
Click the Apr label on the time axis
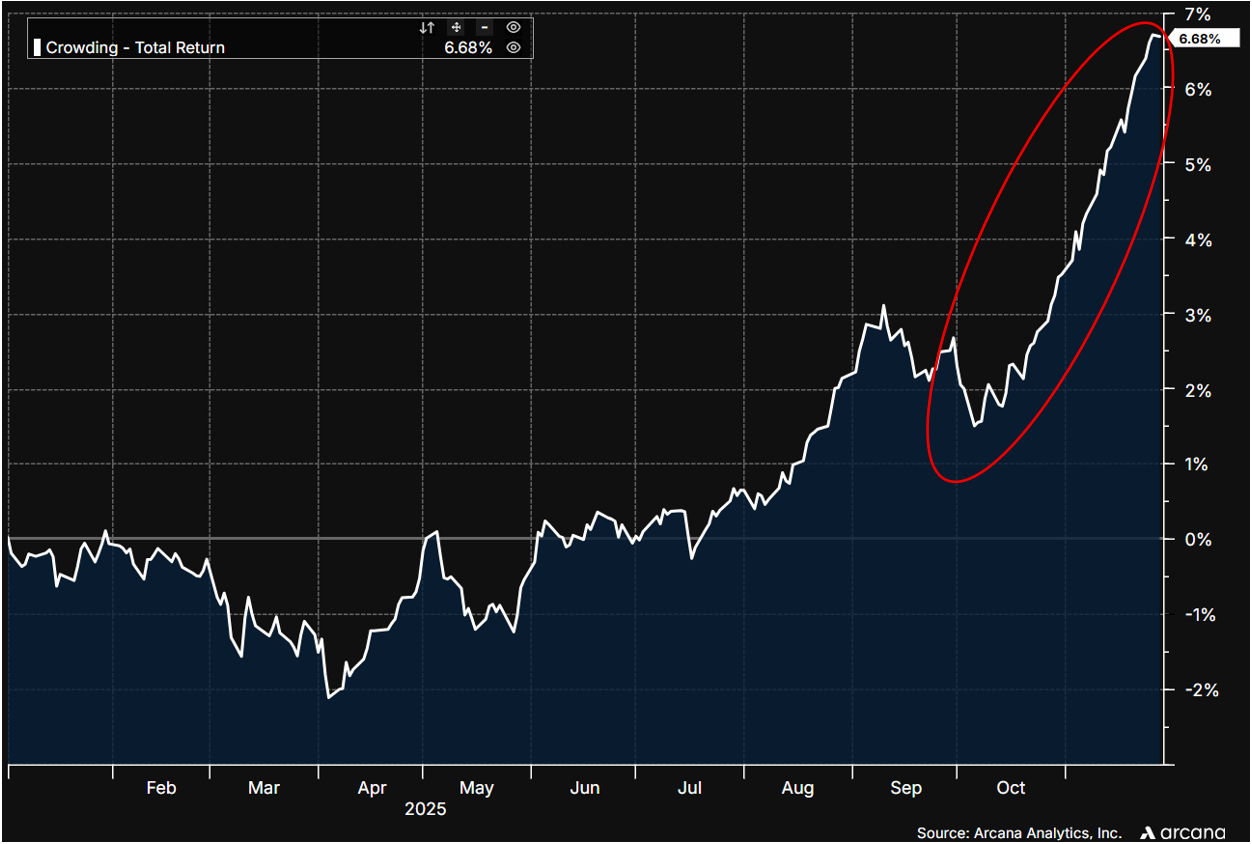point(371,788)
